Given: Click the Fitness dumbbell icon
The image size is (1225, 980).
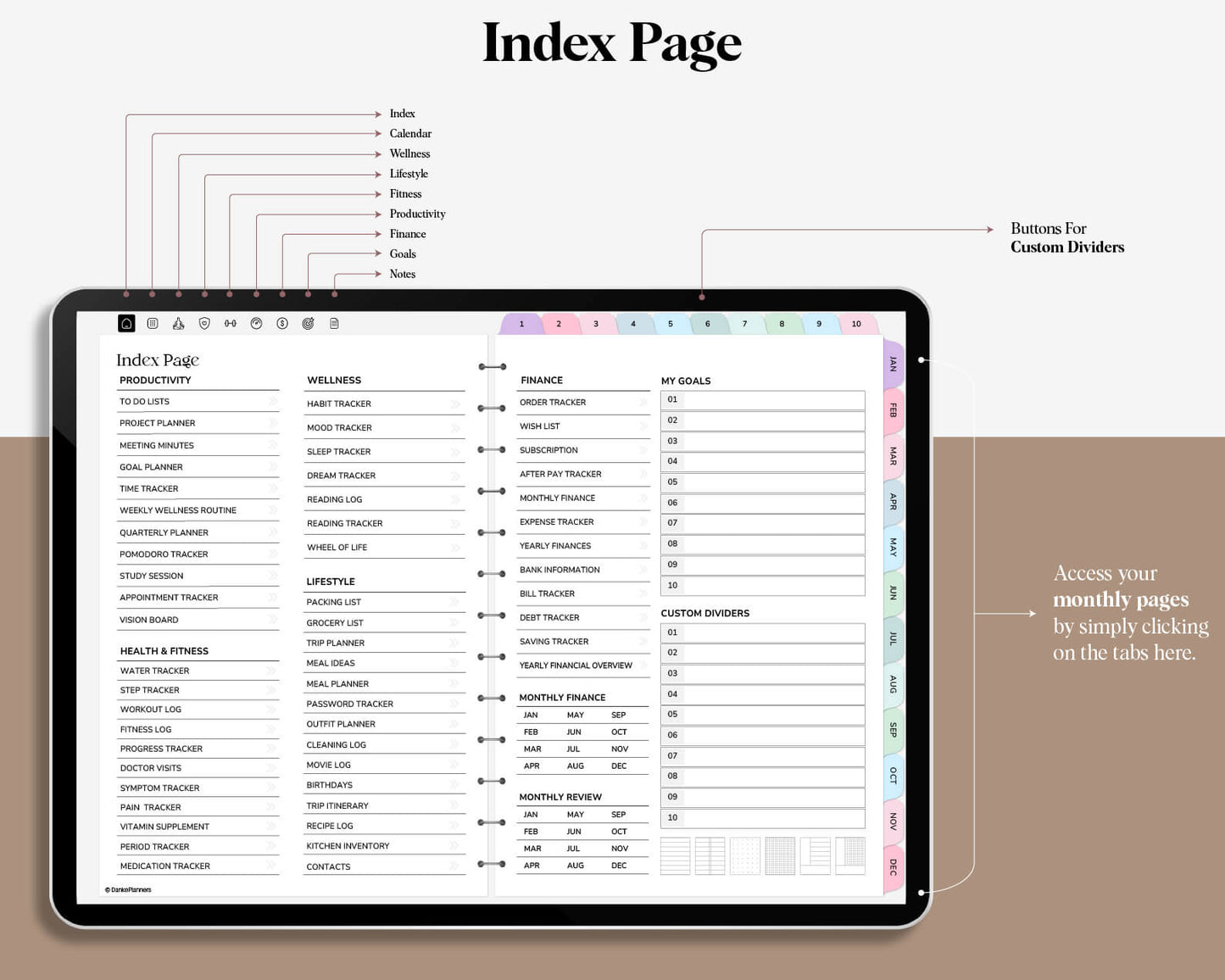Looking at the screenshot, I should 230,323.
